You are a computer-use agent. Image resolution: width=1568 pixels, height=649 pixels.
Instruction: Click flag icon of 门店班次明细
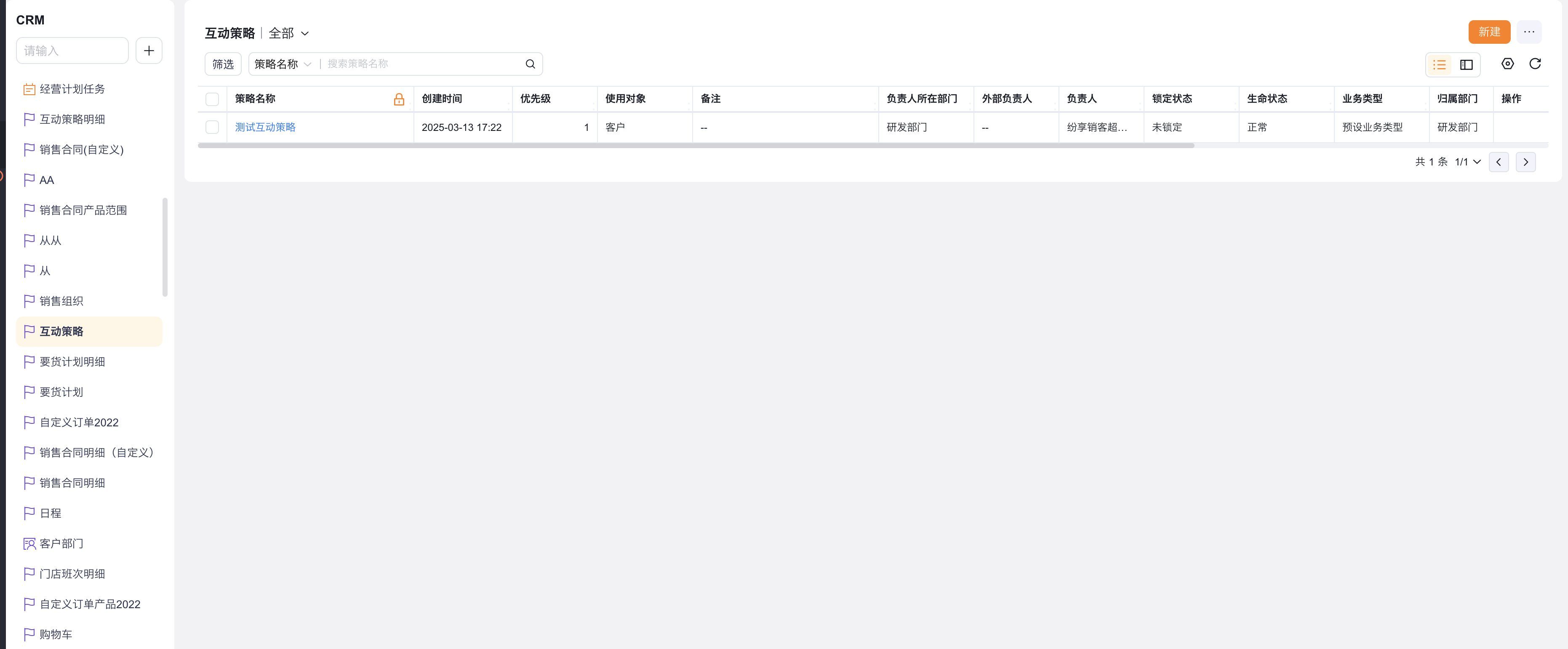click(29, 574)
